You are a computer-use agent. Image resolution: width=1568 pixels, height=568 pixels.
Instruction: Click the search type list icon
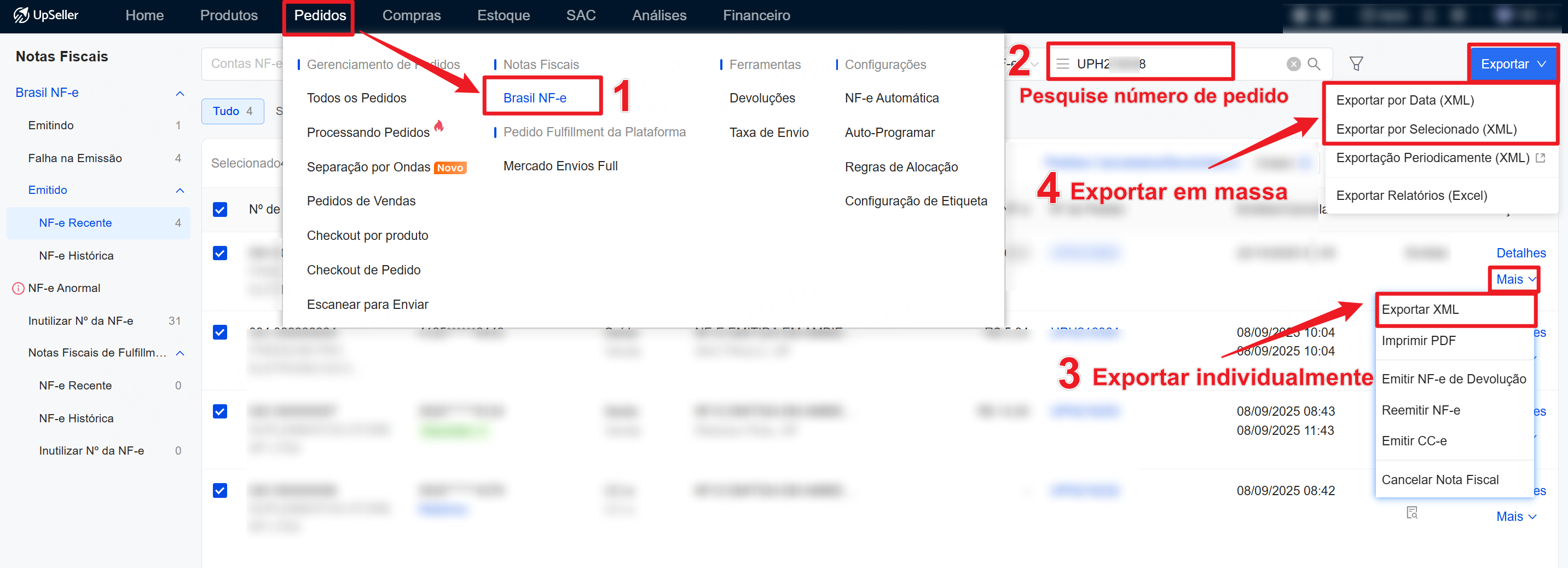tap(1062, 64)
